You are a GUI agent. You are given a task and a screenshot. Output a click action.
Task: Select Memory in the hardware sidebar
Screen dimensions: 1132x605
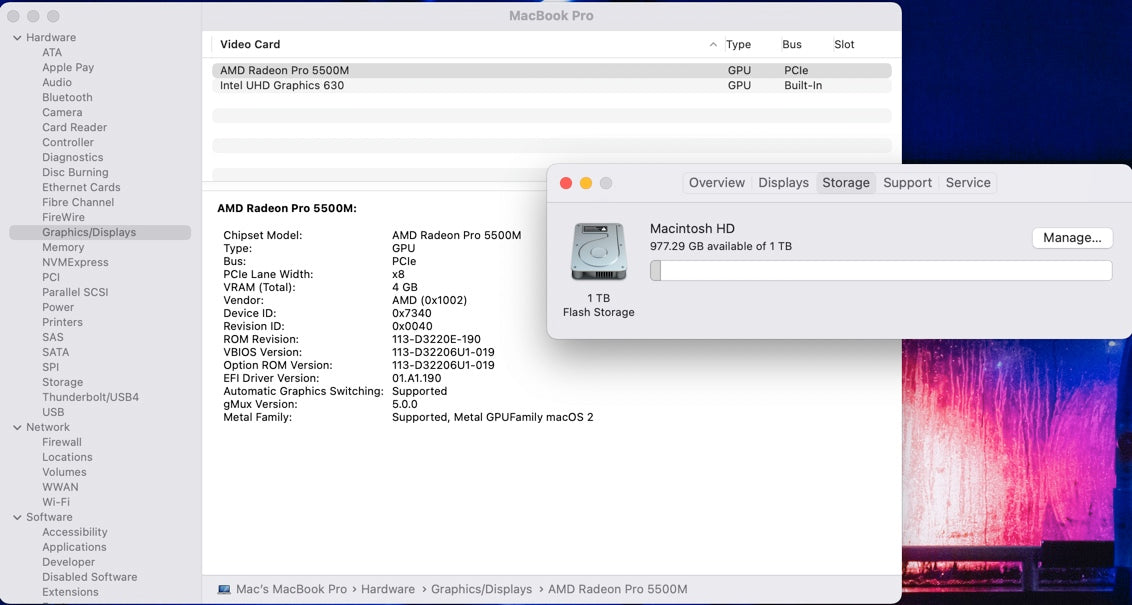tap(62, 247)
